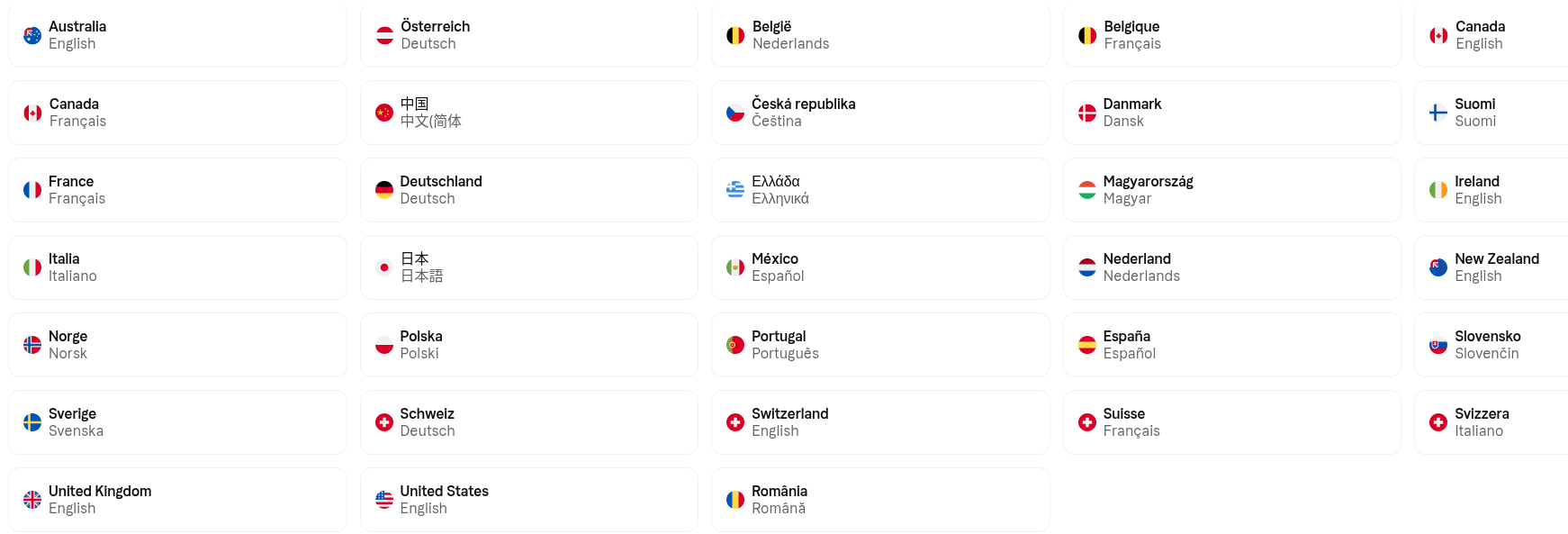This screenshot has width=1568, height=534.
Task: Pick Belgique Français locale
Action: (x=1232, y=35)
